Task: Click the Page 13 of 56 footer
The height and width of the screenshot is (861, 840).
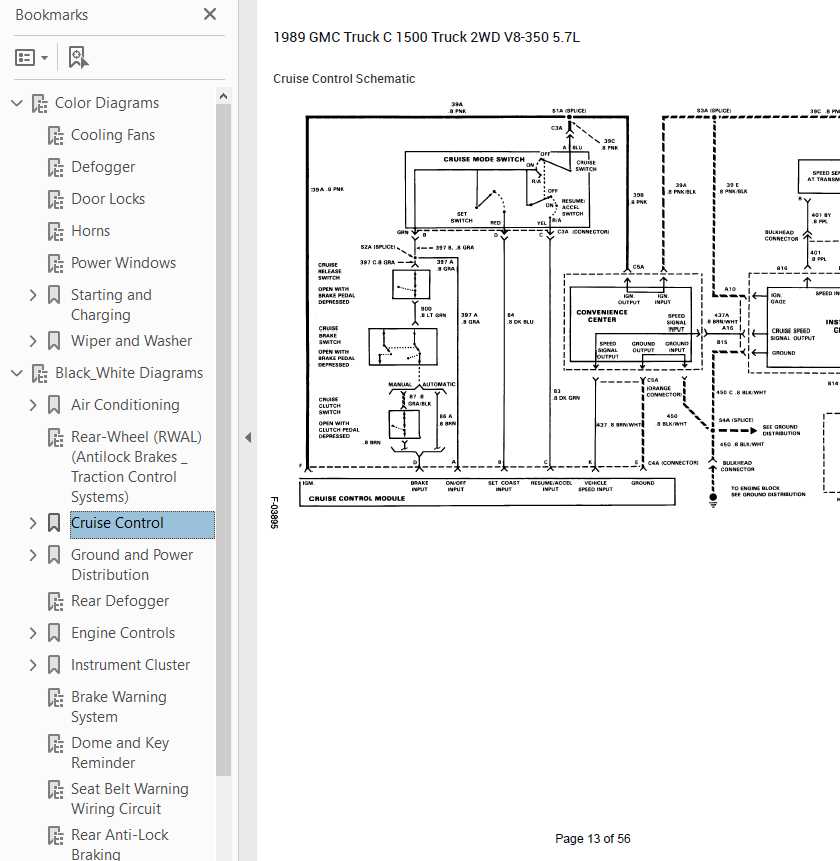Action: tap(592, 838)
